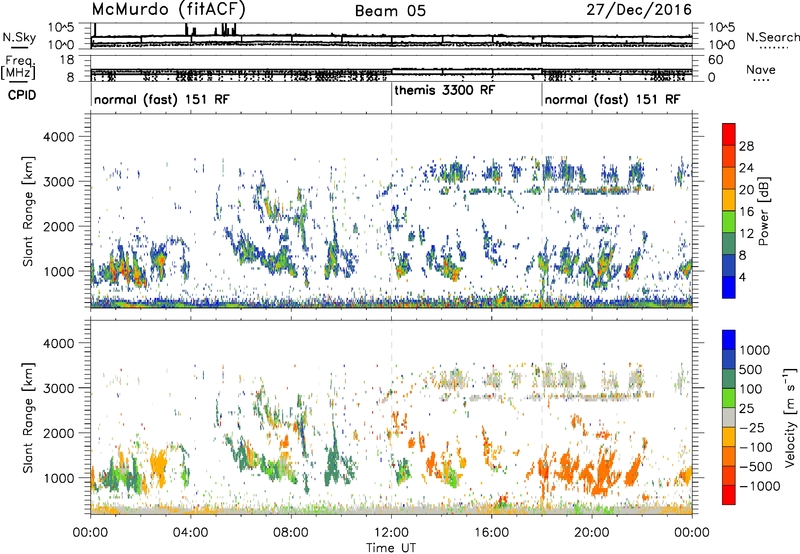This screenshot has height=554, width=800.
Task: Click the '4000' tick on power panel
Action: pyautogui.click(x=58, y=137)
